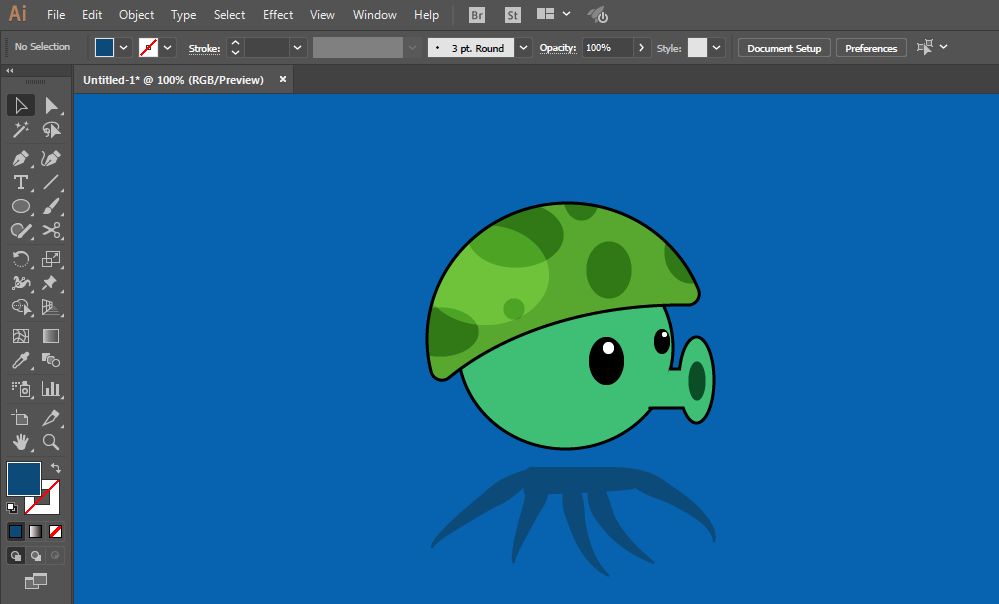Open the Effect menu

(278, 15)
